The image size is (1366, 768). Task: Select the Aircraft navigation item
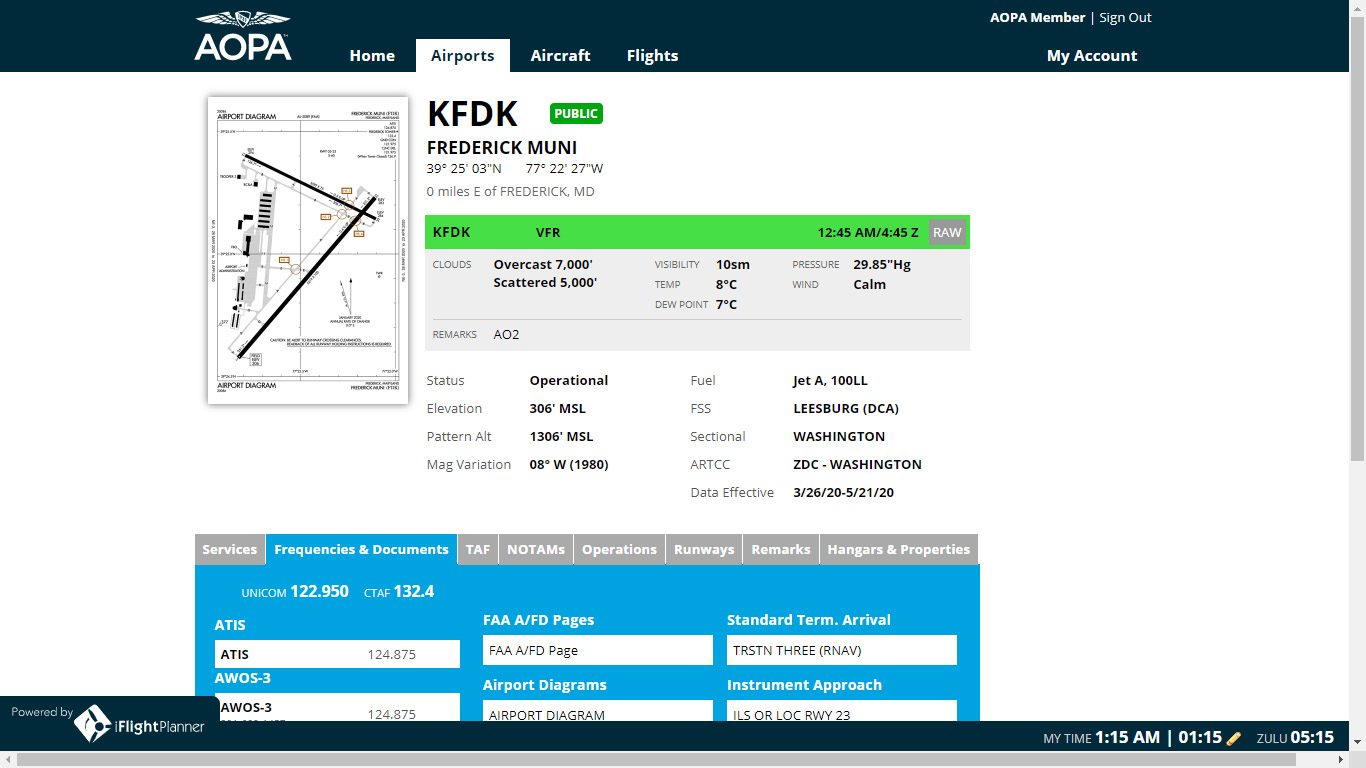point(560,55)
